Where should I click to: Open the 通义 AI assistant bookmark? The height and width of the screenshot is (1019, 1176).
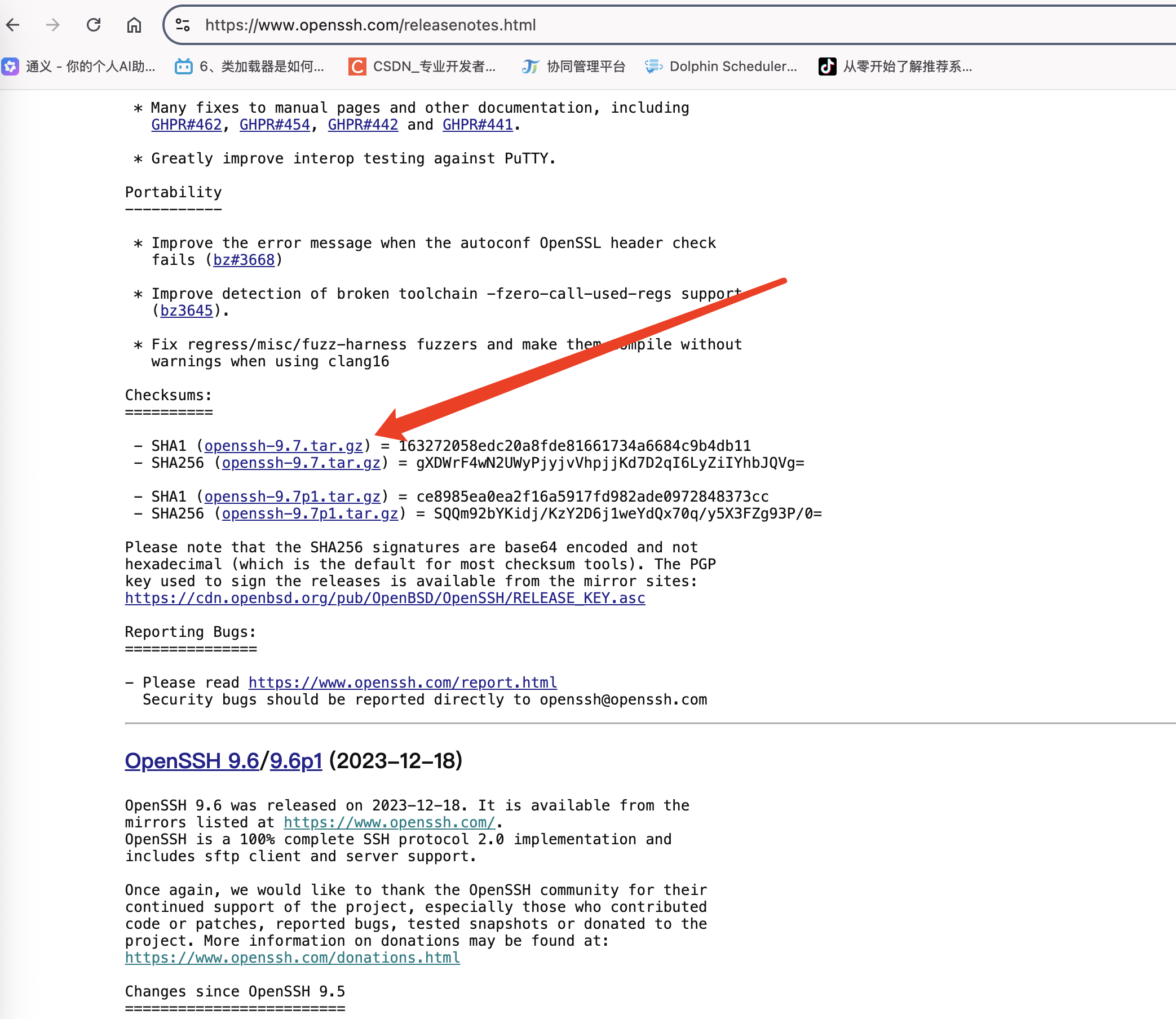(79, 67)
